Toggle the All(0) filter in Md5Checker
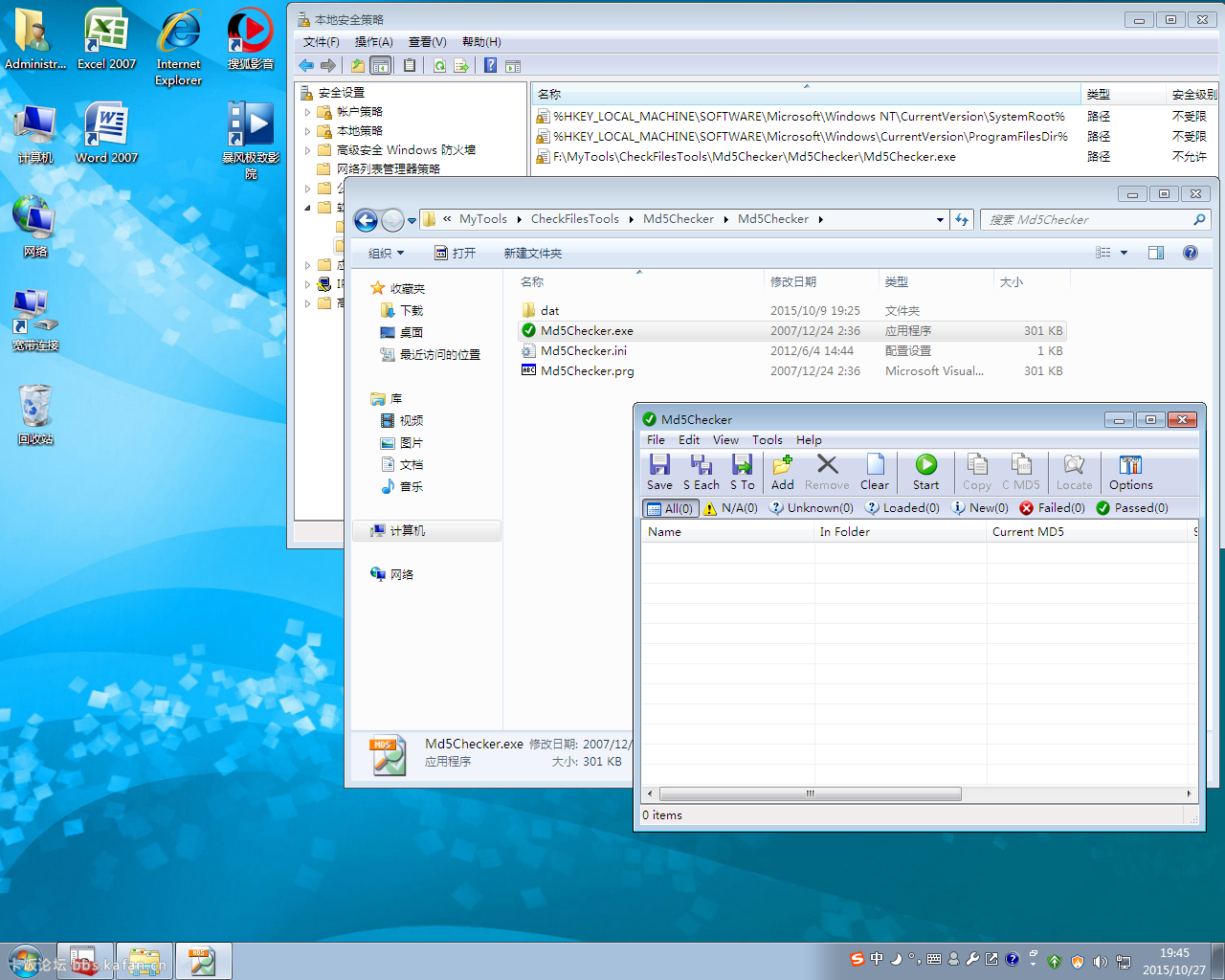This screenshot has height=980, width=1225. tap(669, 508)
